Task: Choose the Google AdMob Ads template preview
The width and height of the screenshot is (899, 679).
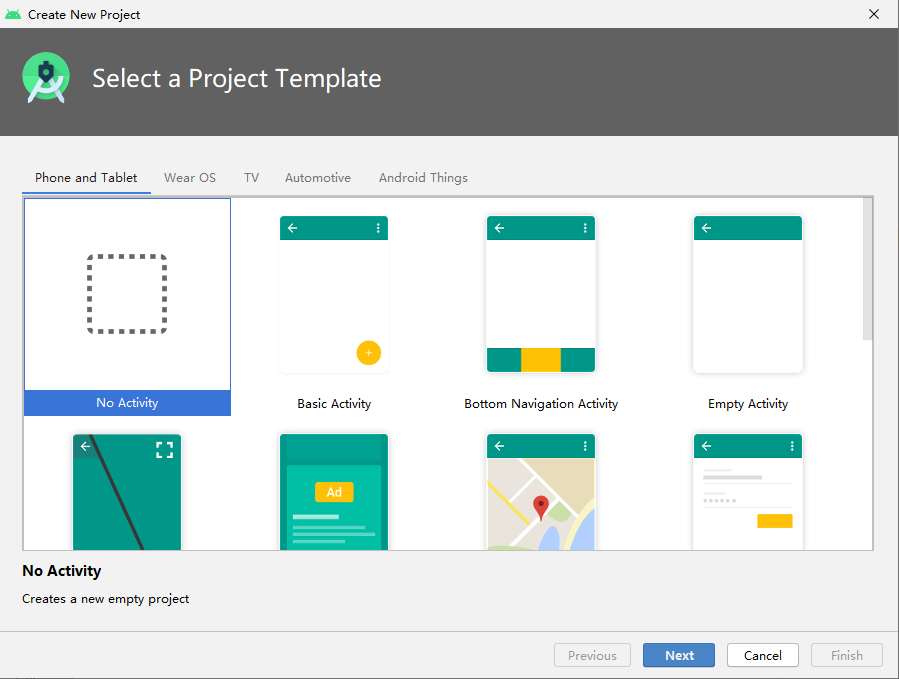Action: [x=334, y=492]
